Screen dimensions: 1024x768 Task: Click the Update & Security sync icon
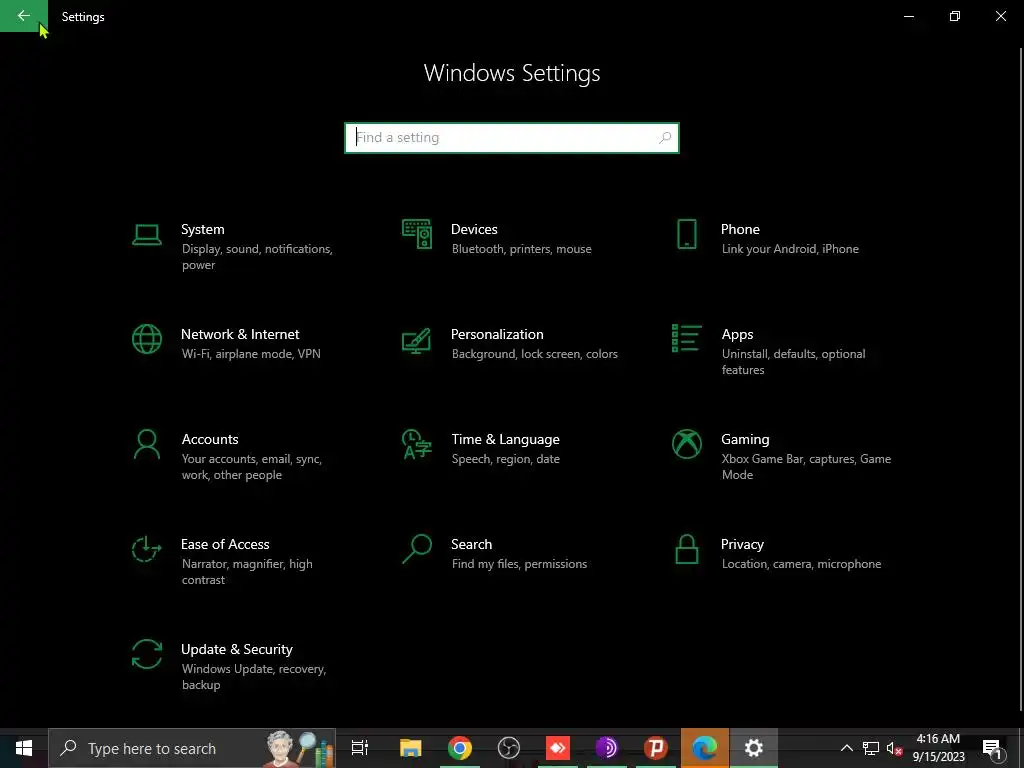coord(146,654)
